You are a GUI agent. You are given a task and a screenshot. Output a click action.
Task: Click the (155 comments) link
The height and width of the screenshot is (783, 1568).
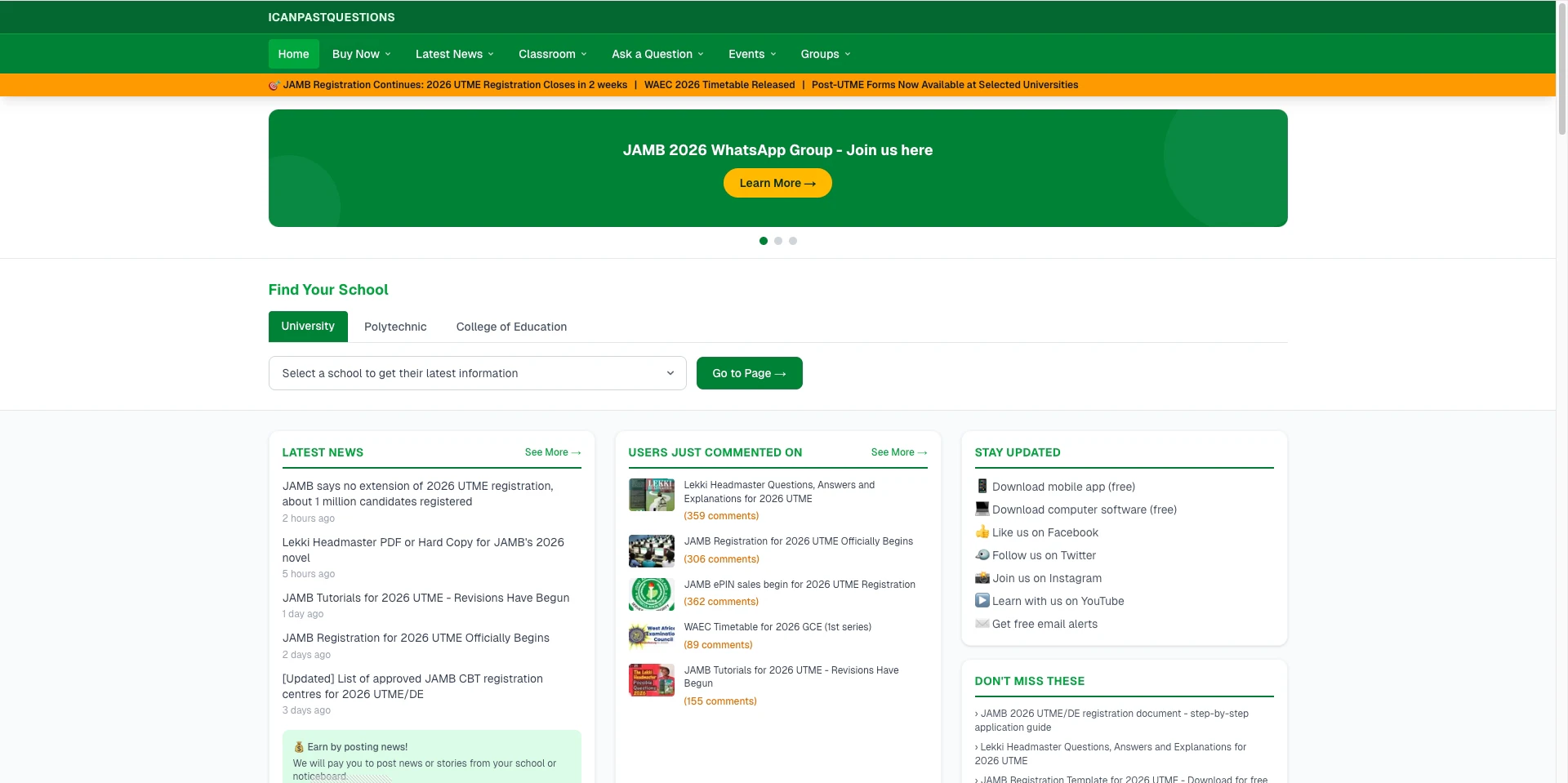click(x=720, y=701)
